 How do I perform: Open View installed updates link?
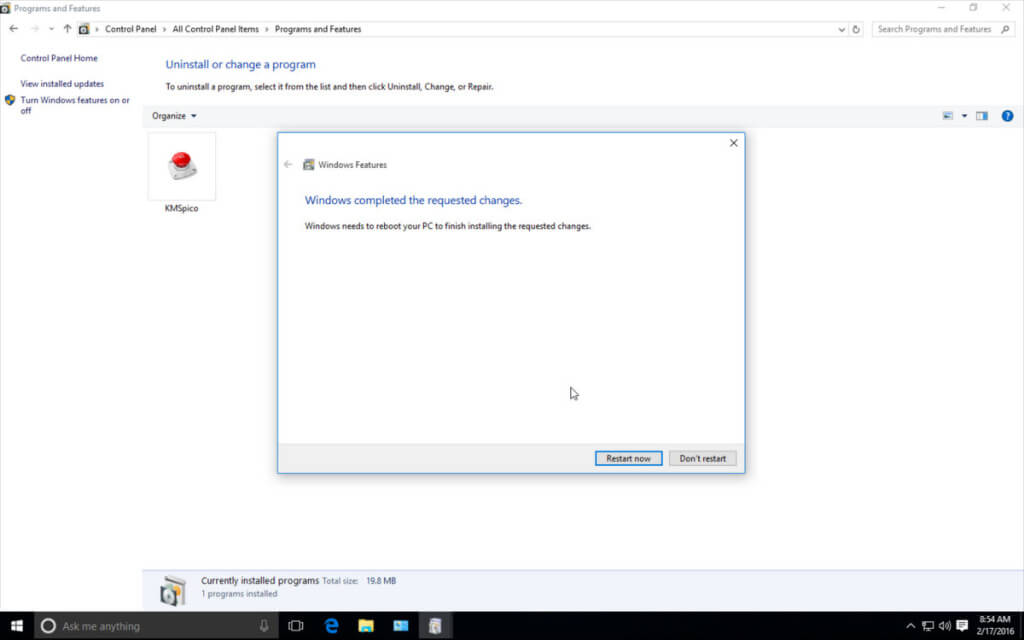click(x=62, y=84)
